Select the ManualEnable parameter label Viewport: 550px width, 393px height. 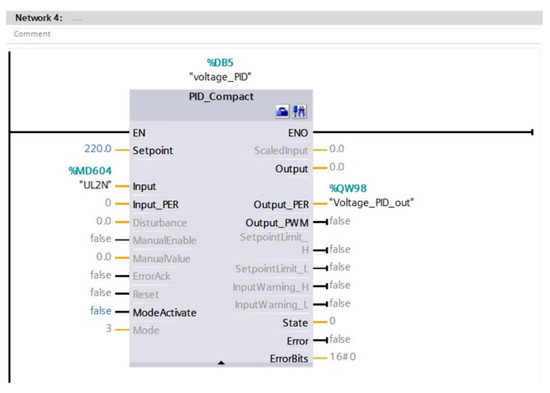coord(165,240)
